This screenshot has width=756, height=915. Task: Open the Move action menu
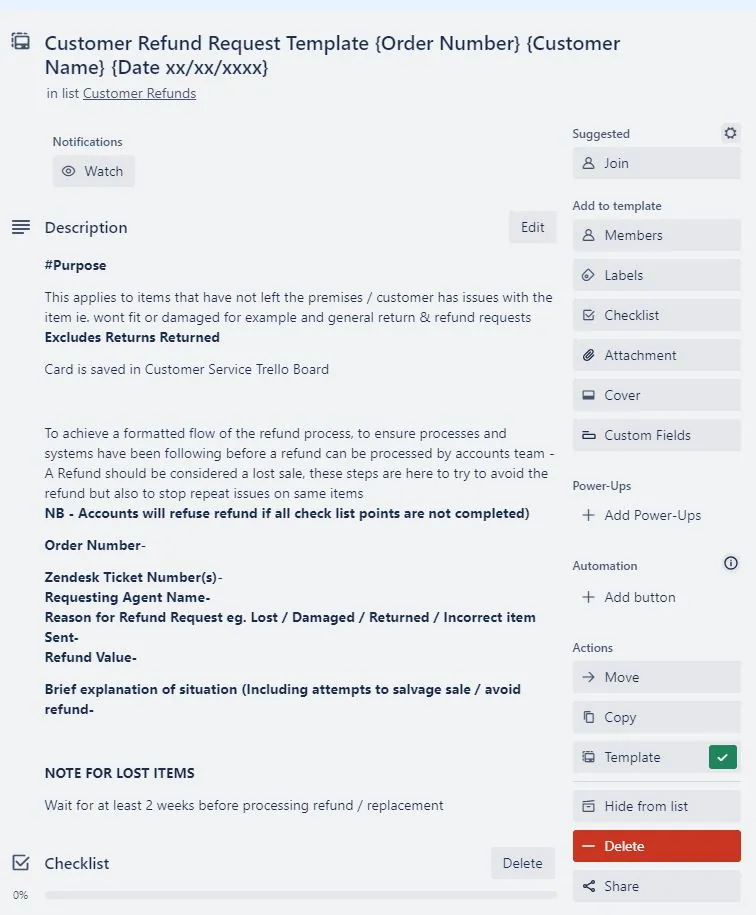click(x=656, y=677)
